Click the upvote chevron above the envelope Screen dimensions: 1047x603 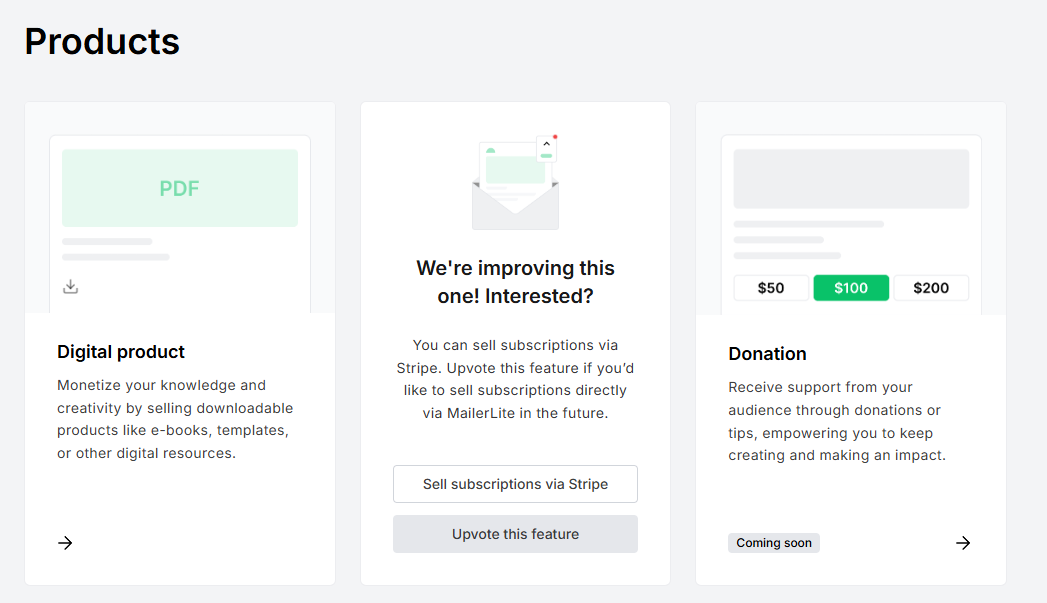546,143
